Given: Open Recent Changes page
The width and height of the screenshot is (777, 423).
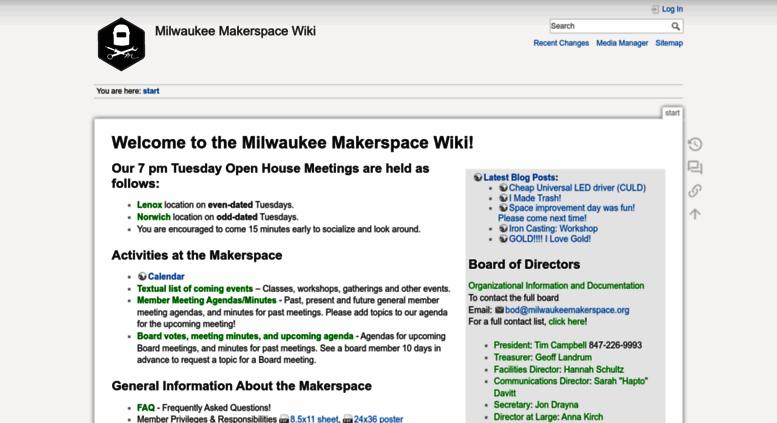Looking at the screenshot, I should 561,43.
